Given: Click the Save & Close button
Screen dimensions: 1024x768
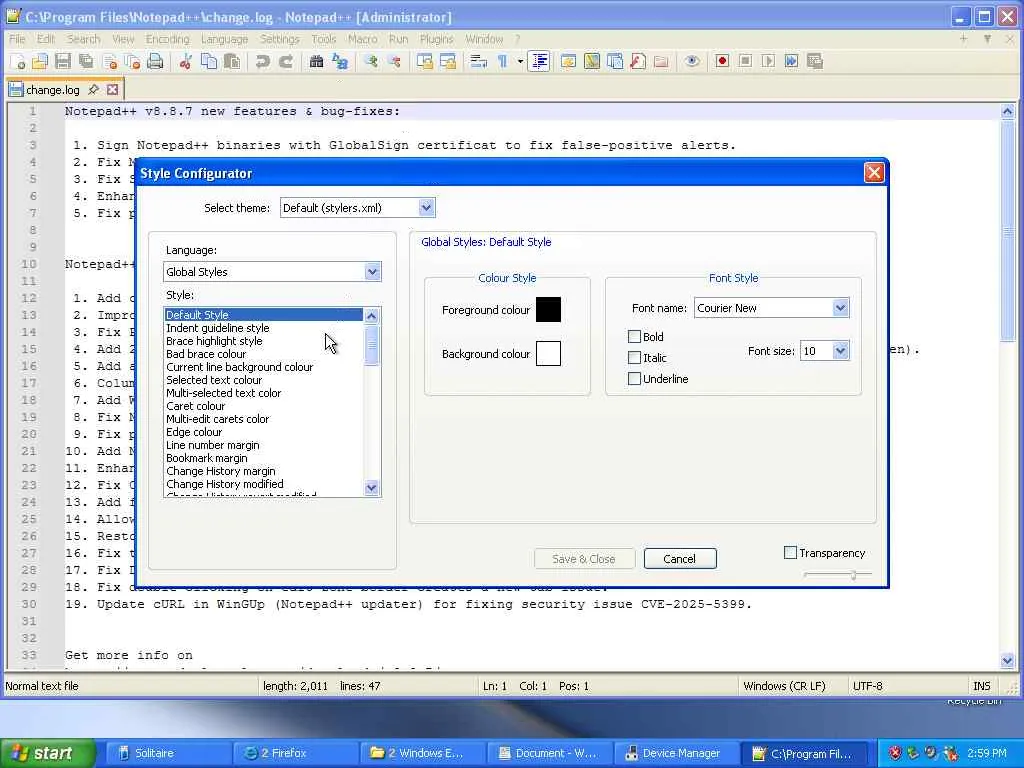Looking at the screenshot, I should point(584,559).
